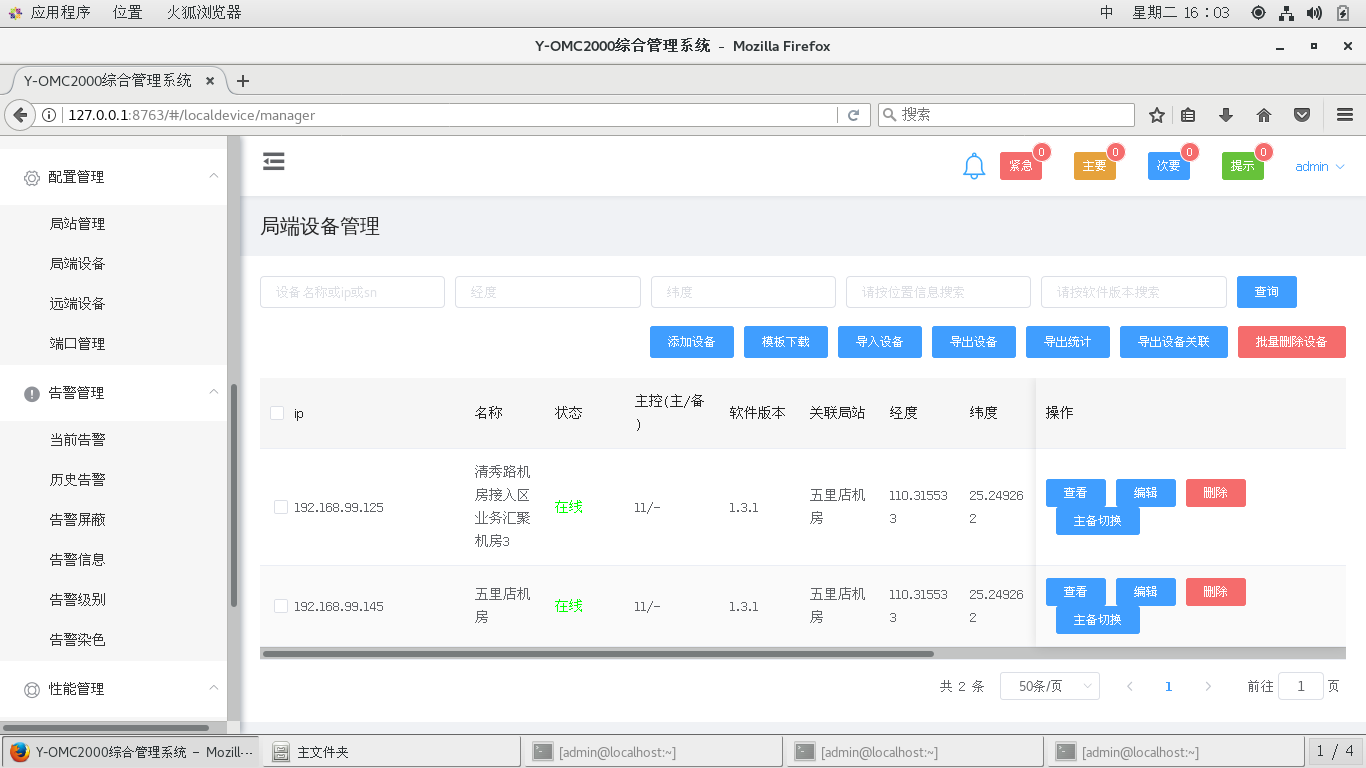The image size is (1366, 768).
Task: Click the Firefox reload page icon
Action: pos(853,115)
